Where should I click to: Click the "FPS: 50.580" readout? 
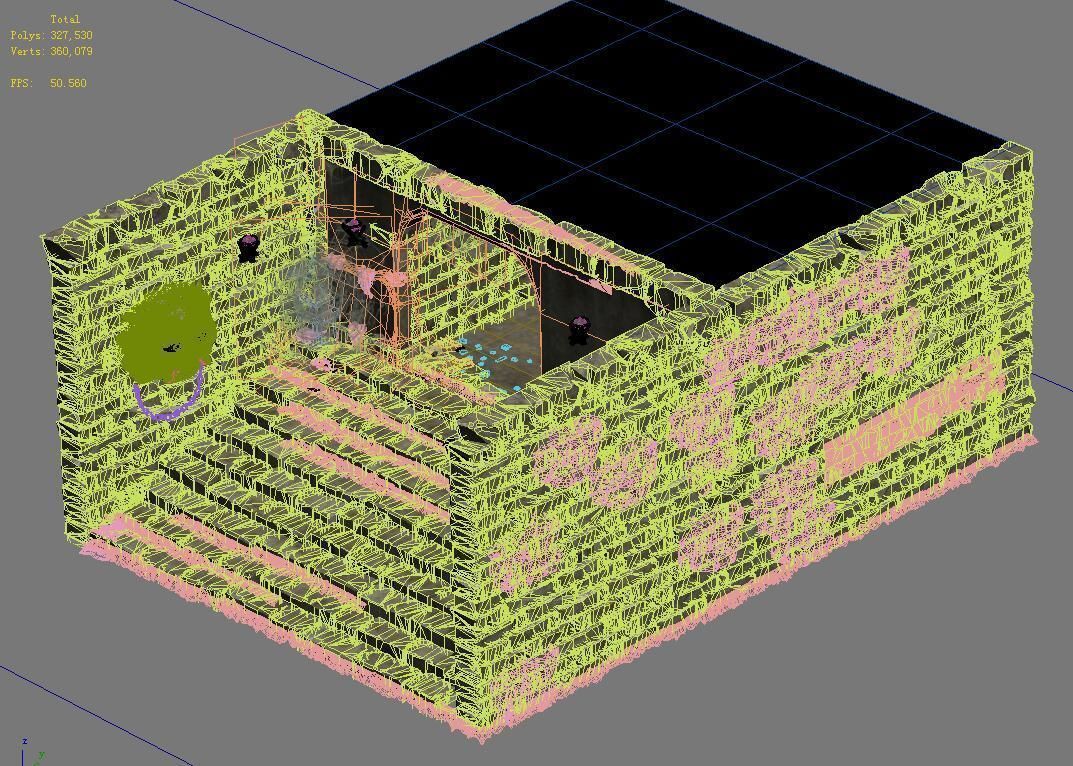coord(48,83)
